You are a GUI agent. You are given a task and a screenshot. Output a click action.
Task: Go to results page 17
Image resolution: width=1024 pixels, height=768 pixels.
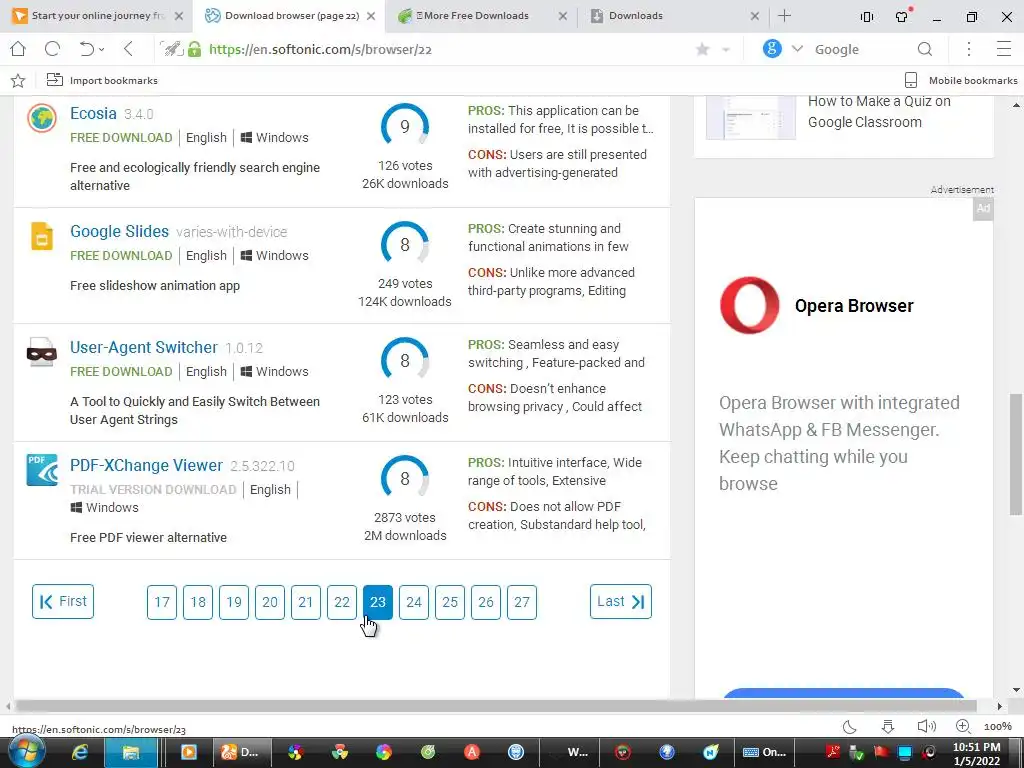162,602
